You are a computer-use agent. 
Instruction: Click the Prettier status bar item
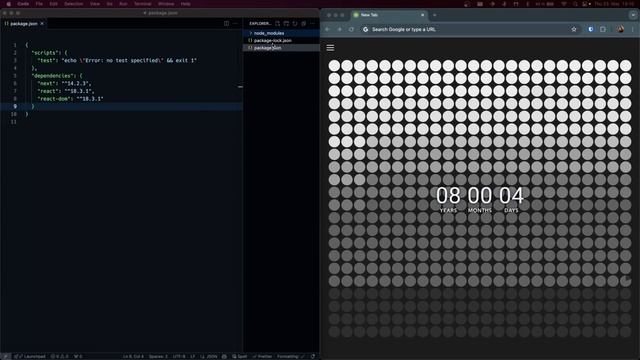pyautogui.click(x=262, y=356)
